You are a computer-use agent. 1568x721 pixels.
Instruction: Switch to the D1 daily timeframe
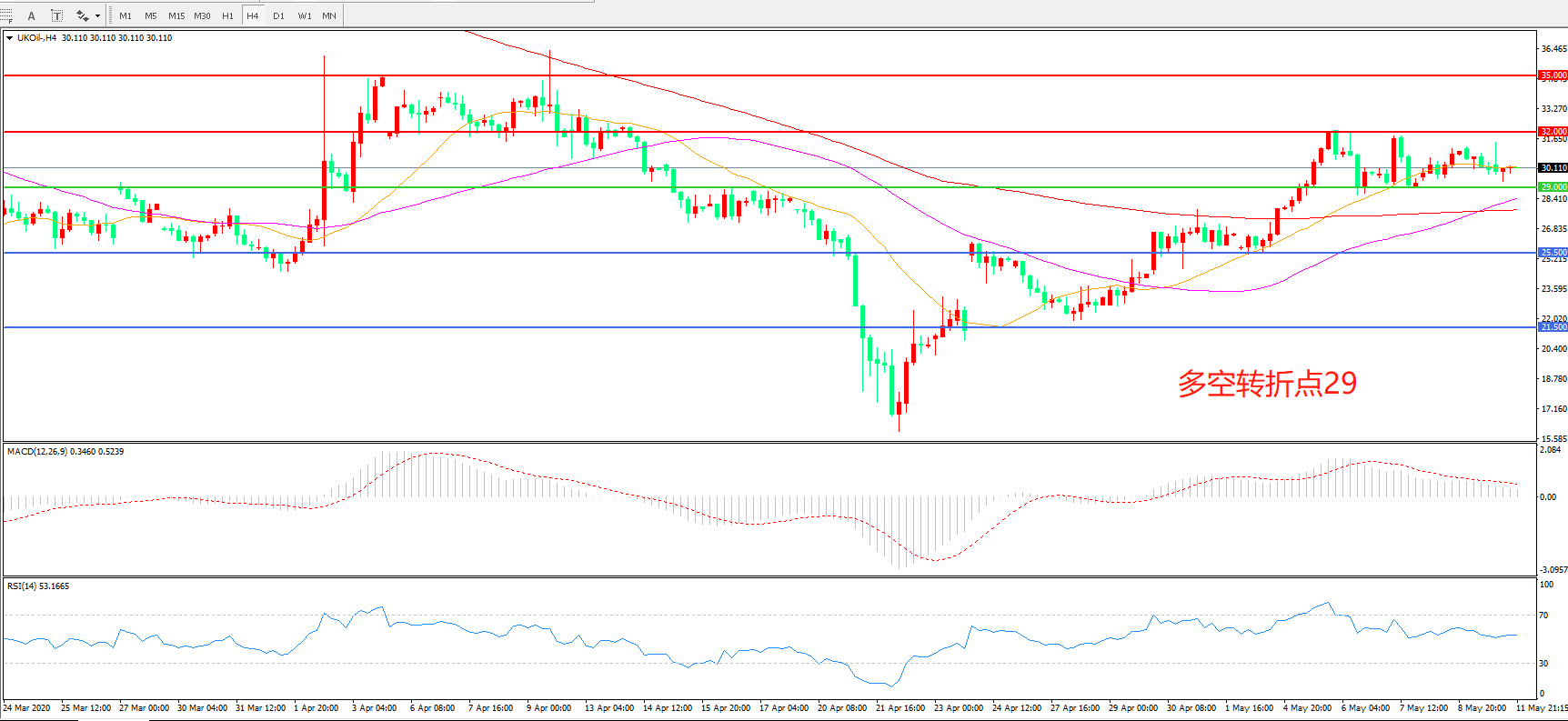(x=278, y=15)
